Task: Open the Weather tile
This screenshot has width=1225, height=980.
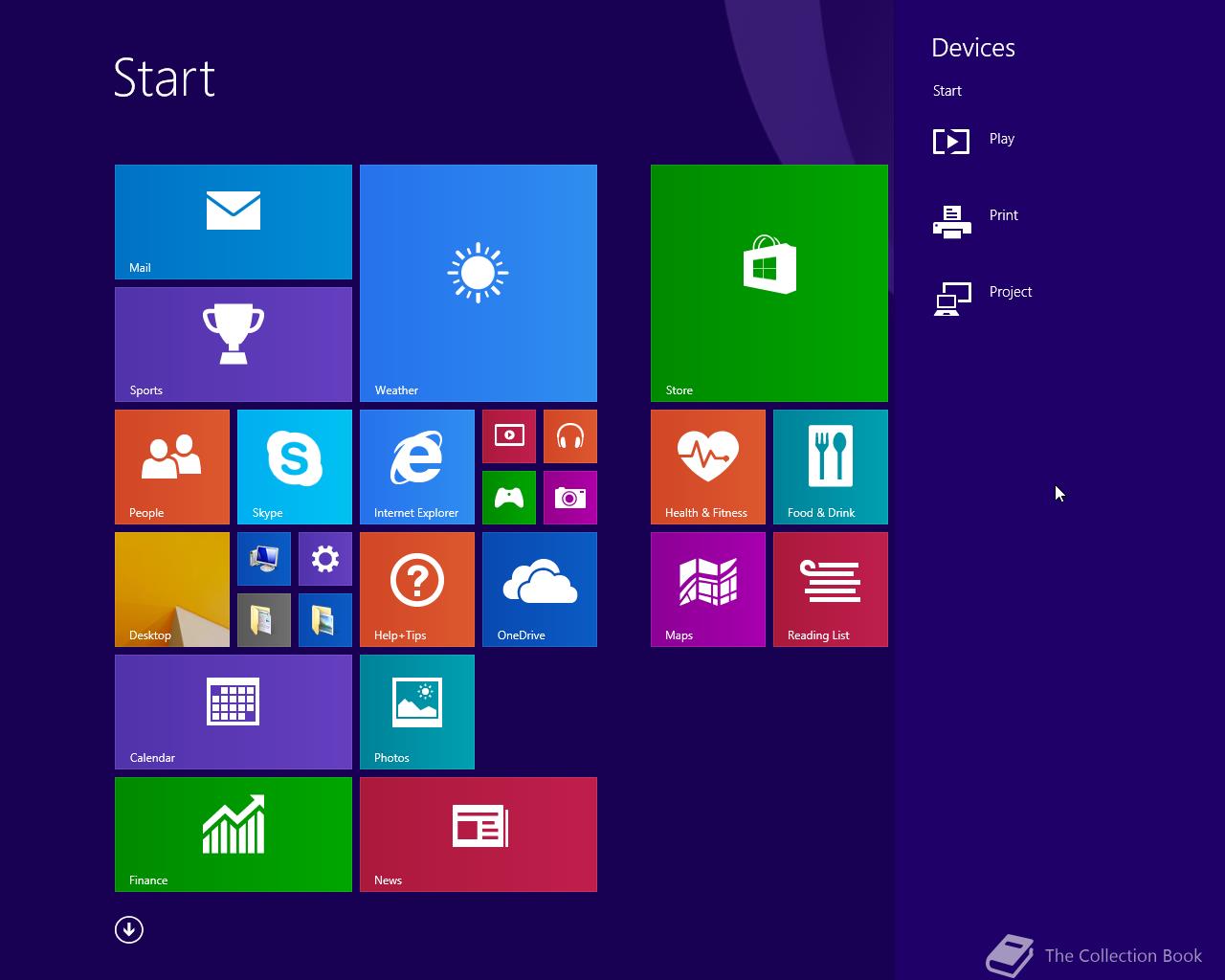Action: 479,283
